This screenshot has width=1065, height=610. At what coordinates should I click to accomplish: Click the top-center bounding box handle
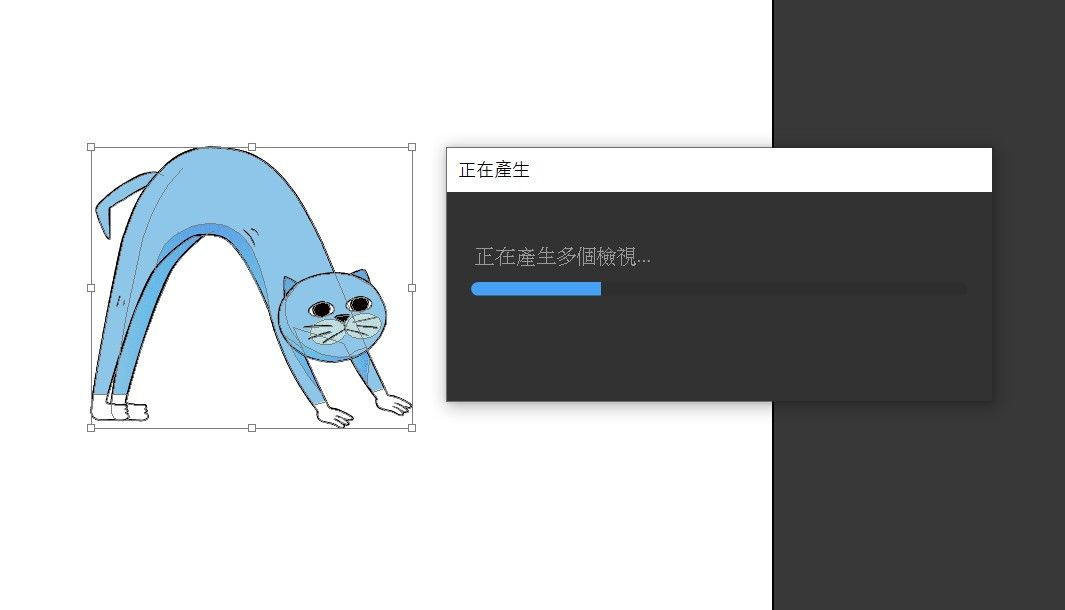click(252, 147)
